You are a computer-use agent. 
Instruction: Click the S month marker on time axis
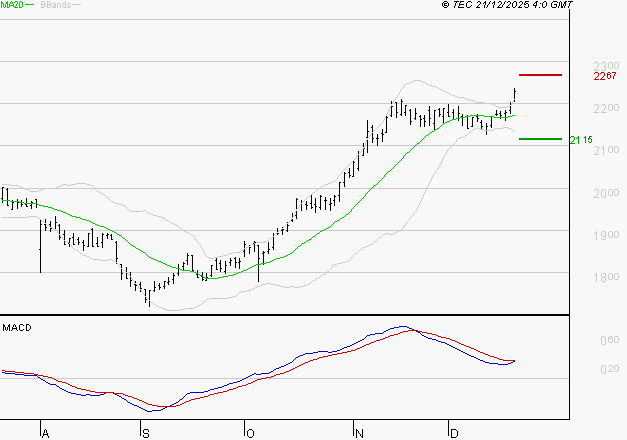[x=146, y=434]
